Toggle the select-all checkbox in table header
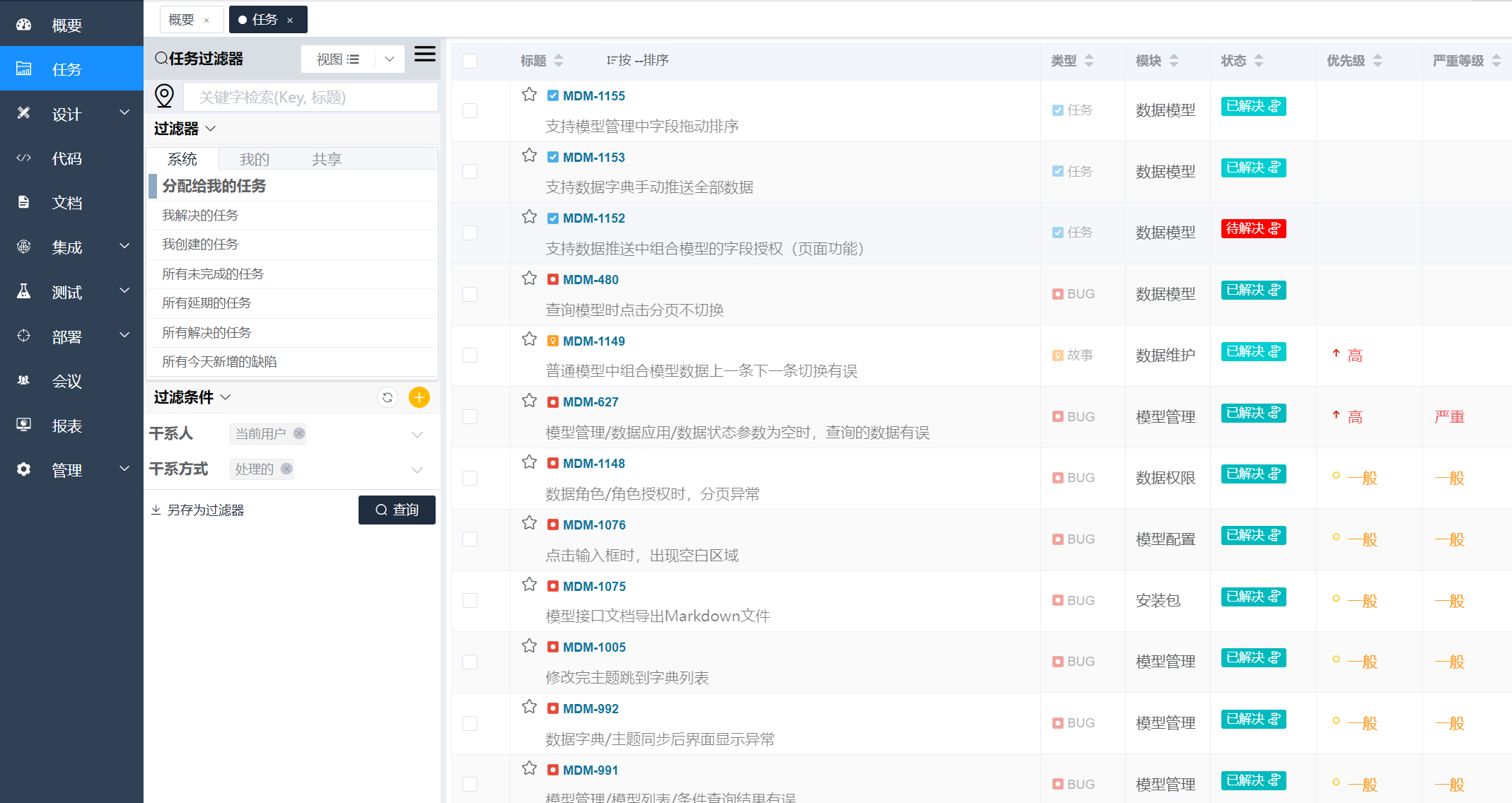1512x803 pixels. point(470,61)
